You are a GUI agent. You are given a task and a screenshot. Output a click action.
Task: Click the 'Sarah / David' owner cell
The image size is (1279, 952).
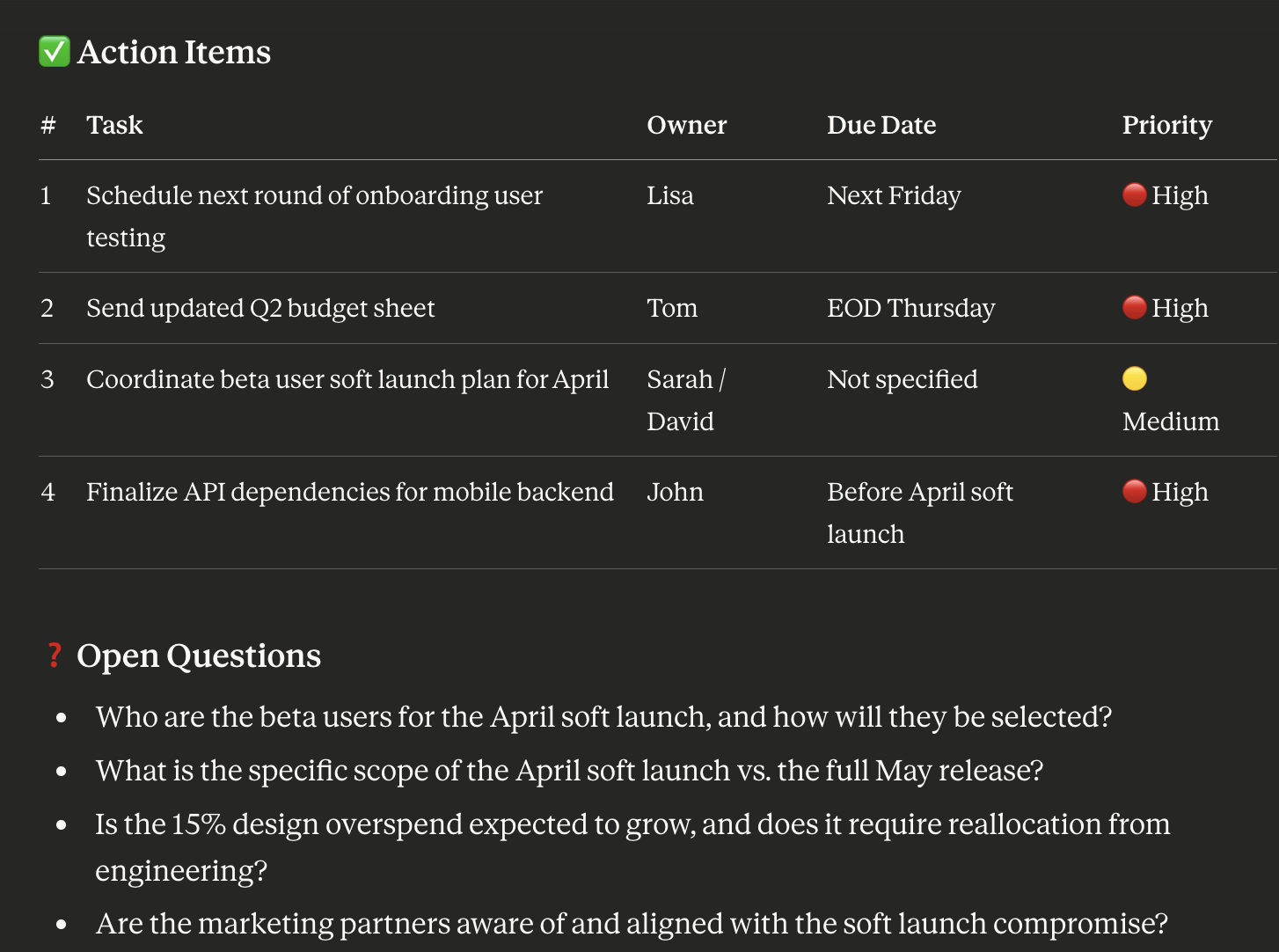pyautogui.click(x=685, y=399)
